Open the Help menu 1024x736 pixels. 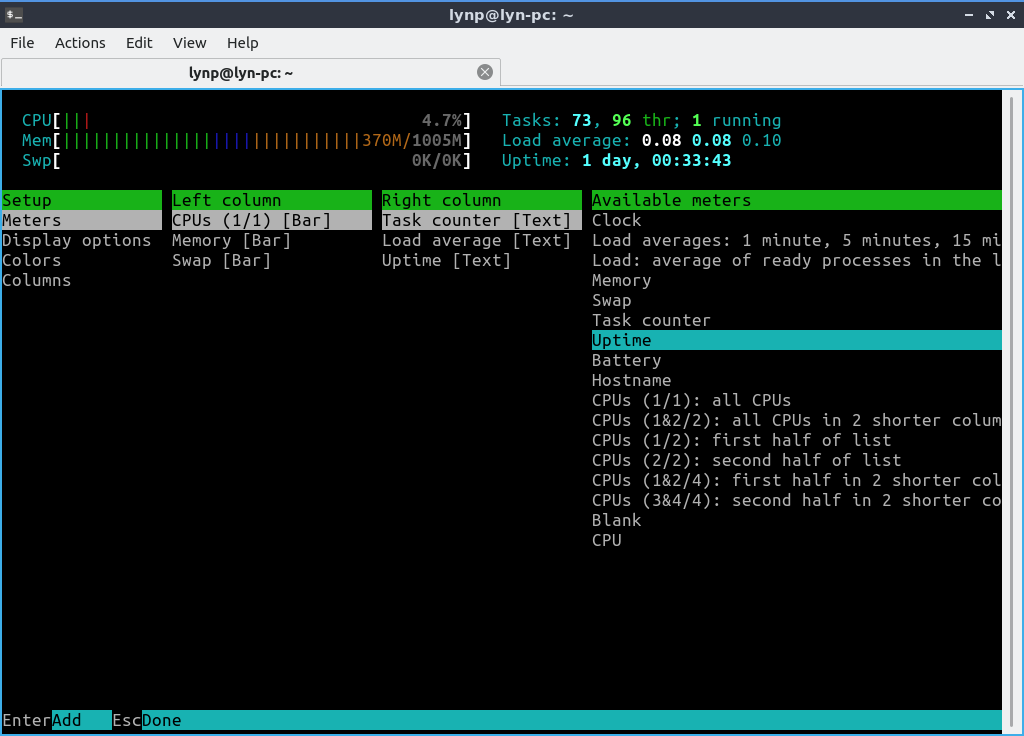pyautogui.click(x=242, y=43)
